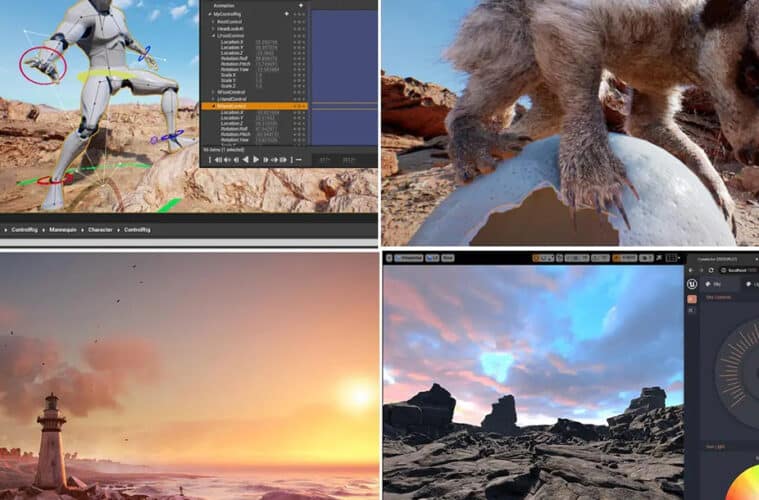Click the Unreal Engine logo icon
Viewport: 759px width, 500px height.
coord(691,284)
